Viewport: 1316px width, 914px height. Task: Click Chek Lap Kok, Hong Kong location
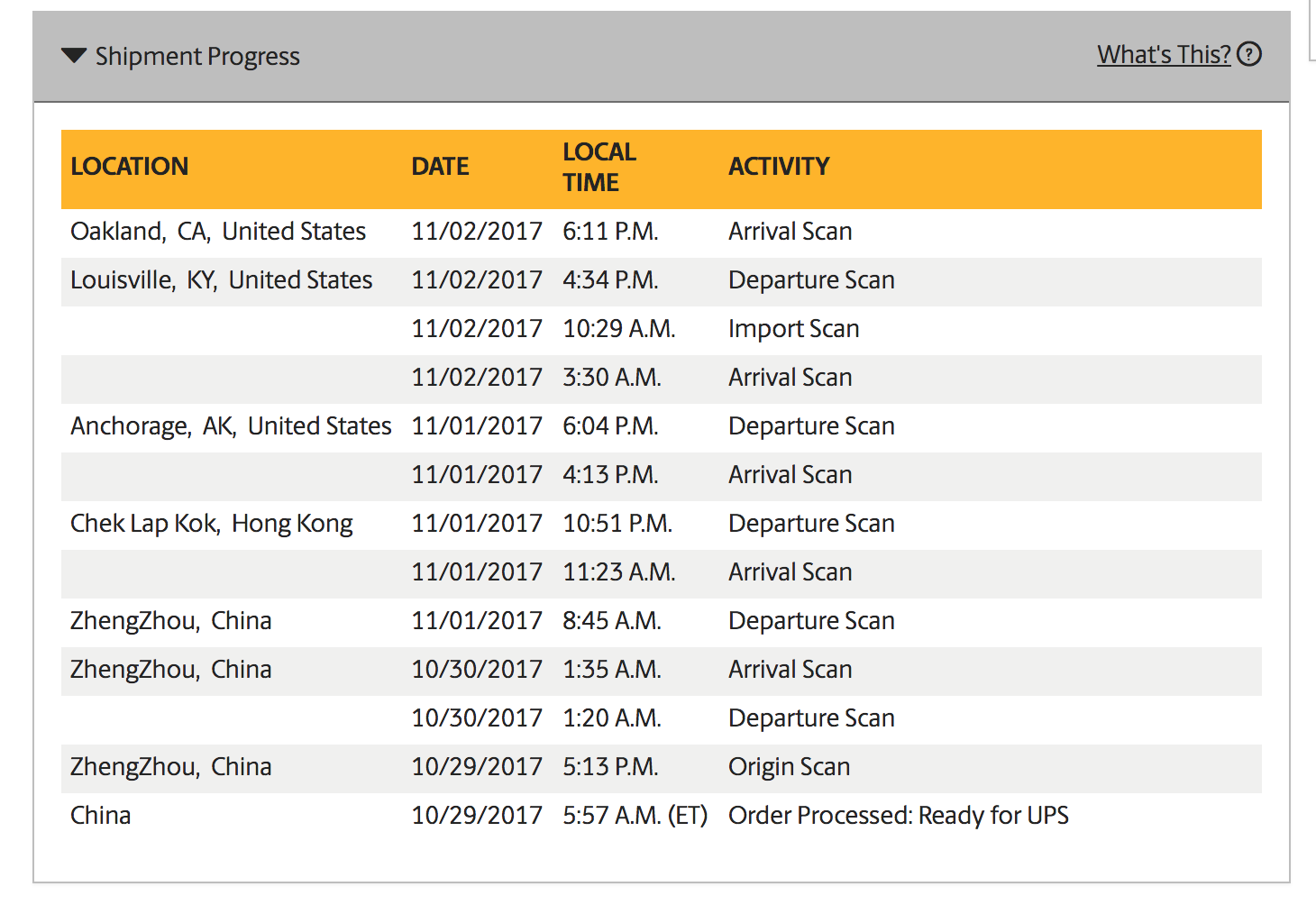(211, 524)
